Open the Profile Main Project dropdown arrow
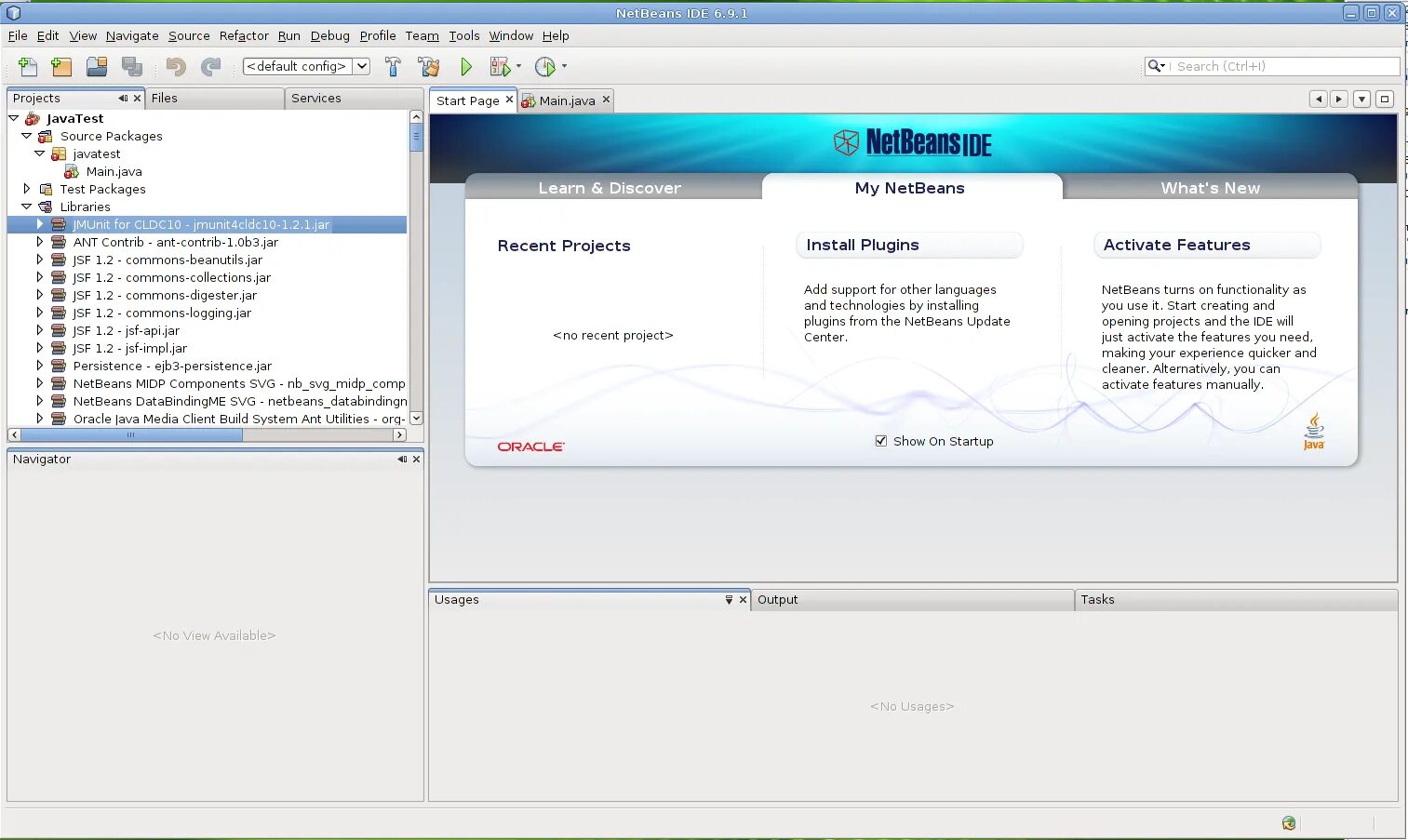 [564, 66]
